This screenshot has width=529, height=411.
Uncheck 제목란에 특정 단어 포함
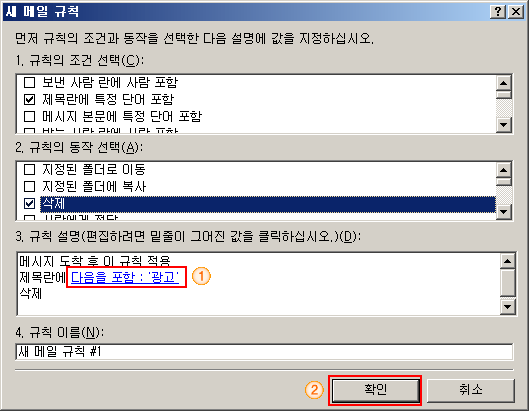30,100
